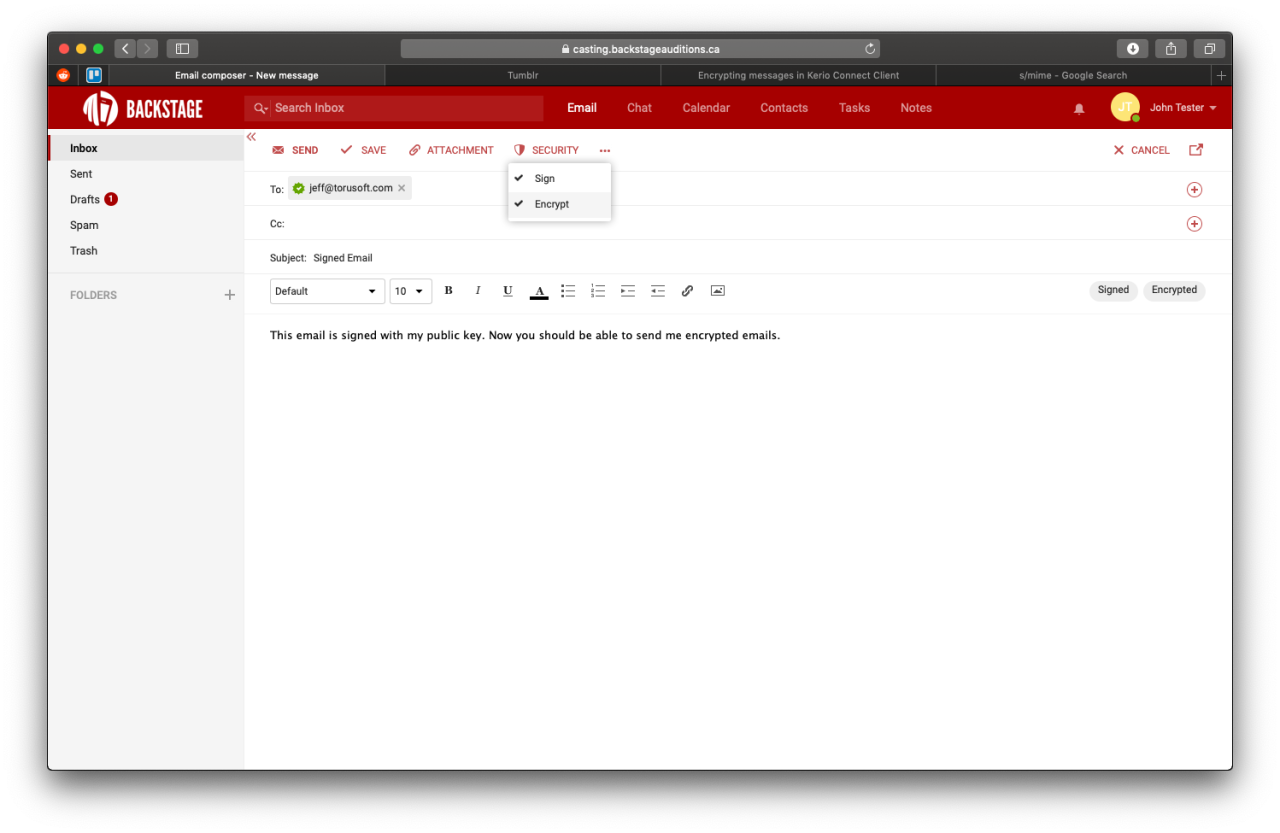Viewport: 1280px width, 833px height.
Task: Collapse the sidebar with double chevron
Action: pyautogui.click(x=251, y=137)
